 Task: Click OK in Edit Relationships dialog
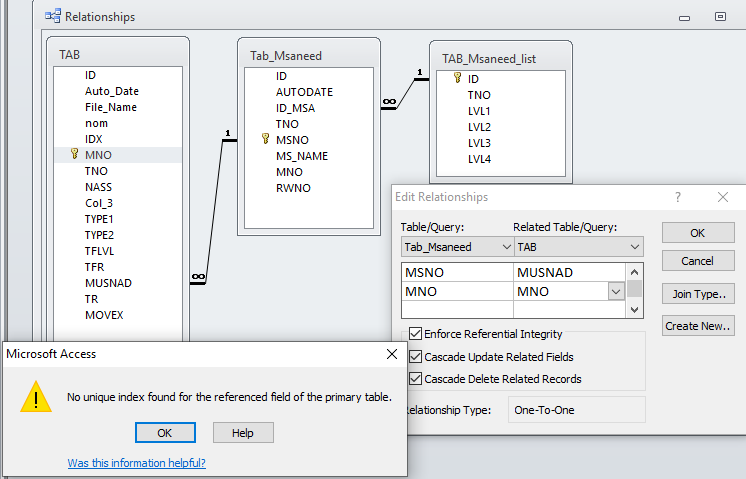tap(698, 233)
